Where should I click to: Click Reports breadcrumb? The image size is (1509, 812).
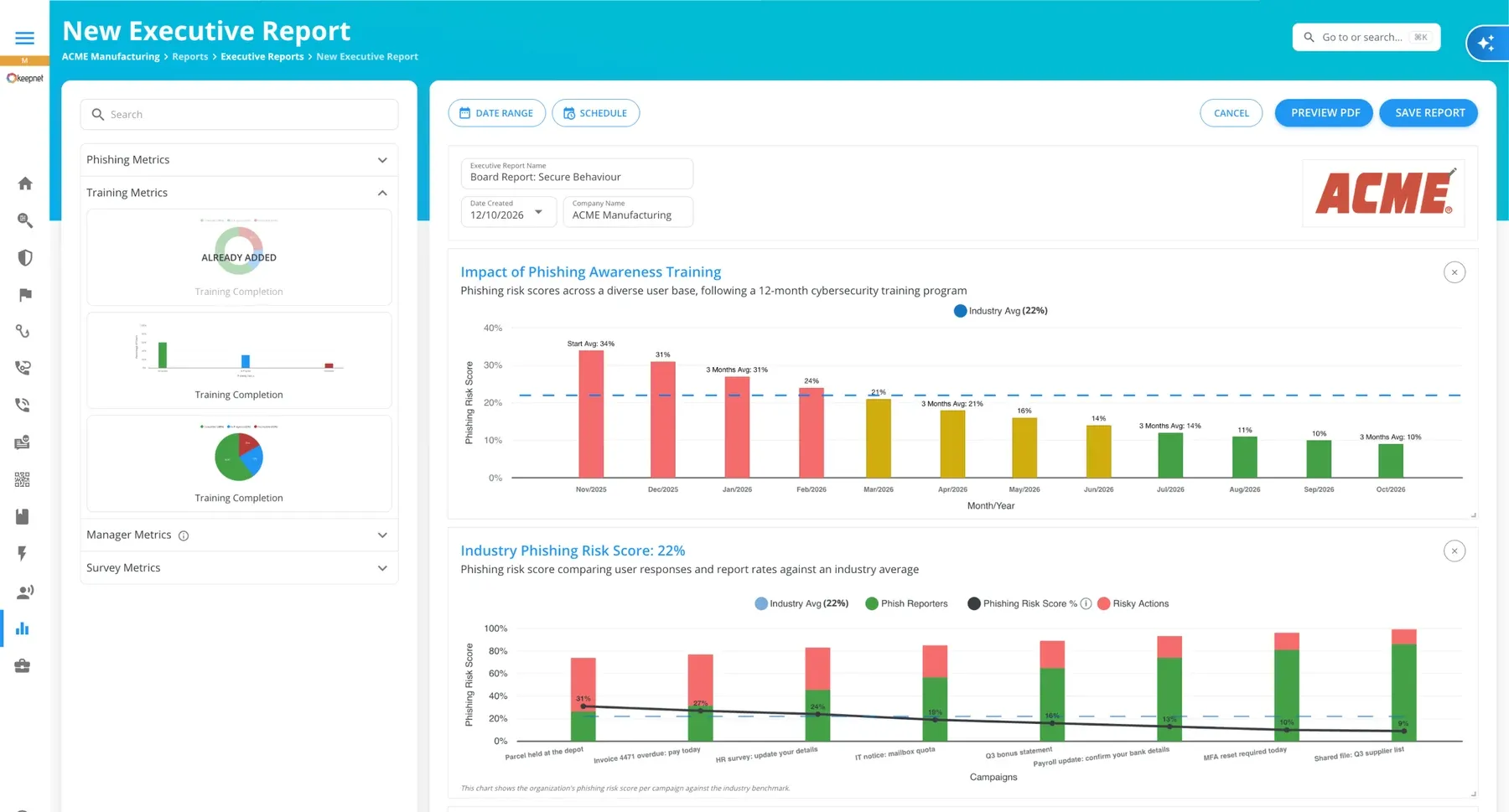pos(190,56)
